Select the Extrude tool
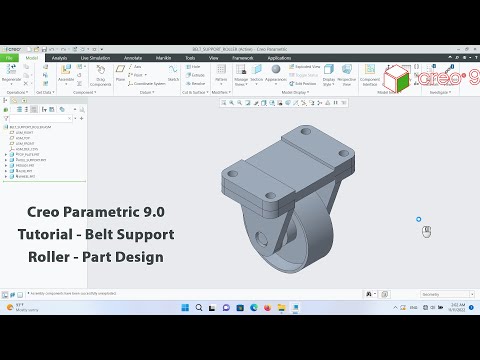The width and height of the screenshot is (480, 360). tap(195, 75)
